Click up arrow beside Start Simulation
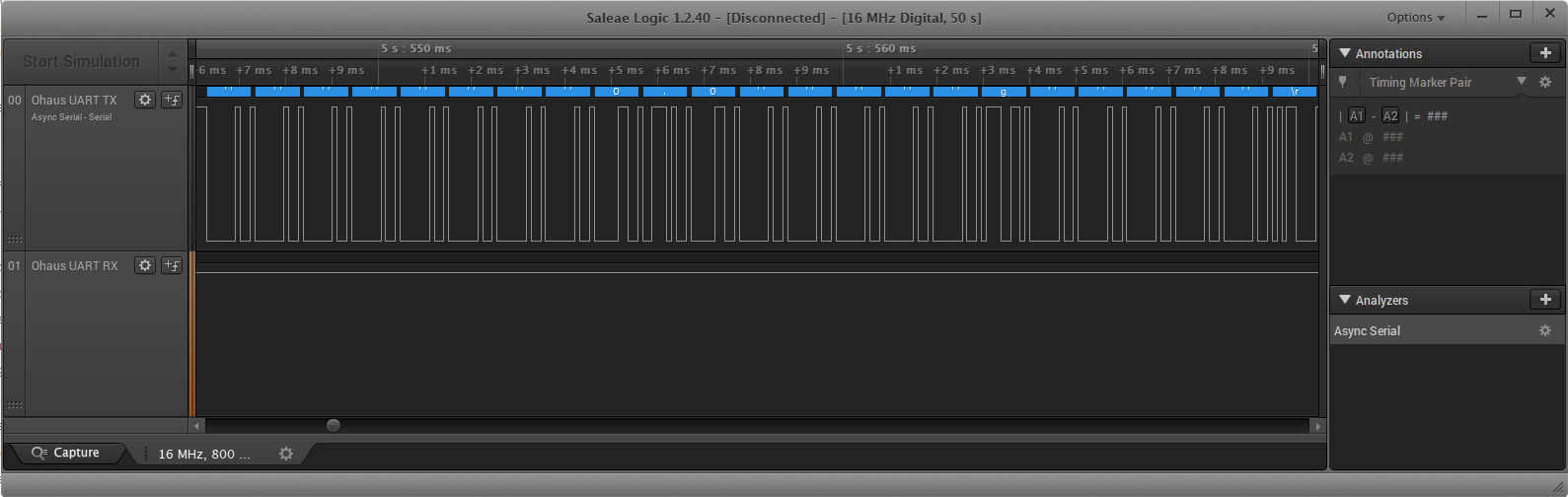Screen dimensions: 1568x497 tap(173, 53)
